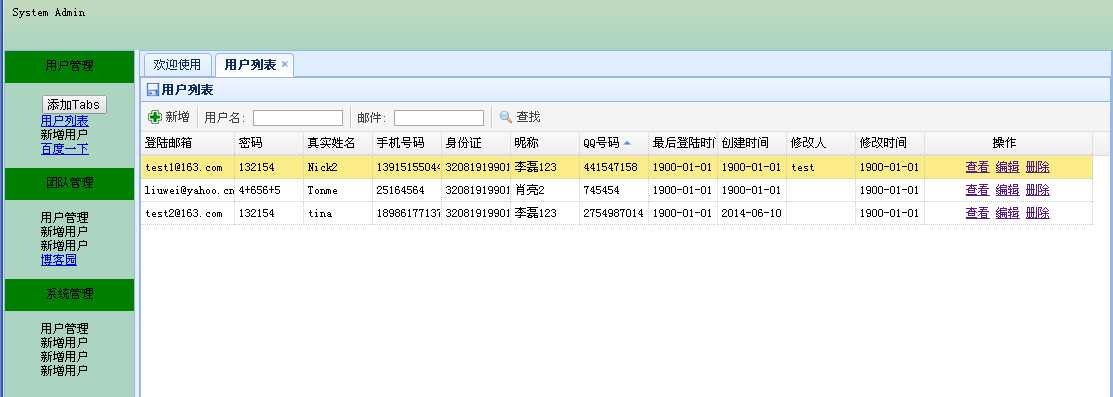1113x397 pixels.
Task: Sort by the 真实姓名 column header
Action: [338, 143]
